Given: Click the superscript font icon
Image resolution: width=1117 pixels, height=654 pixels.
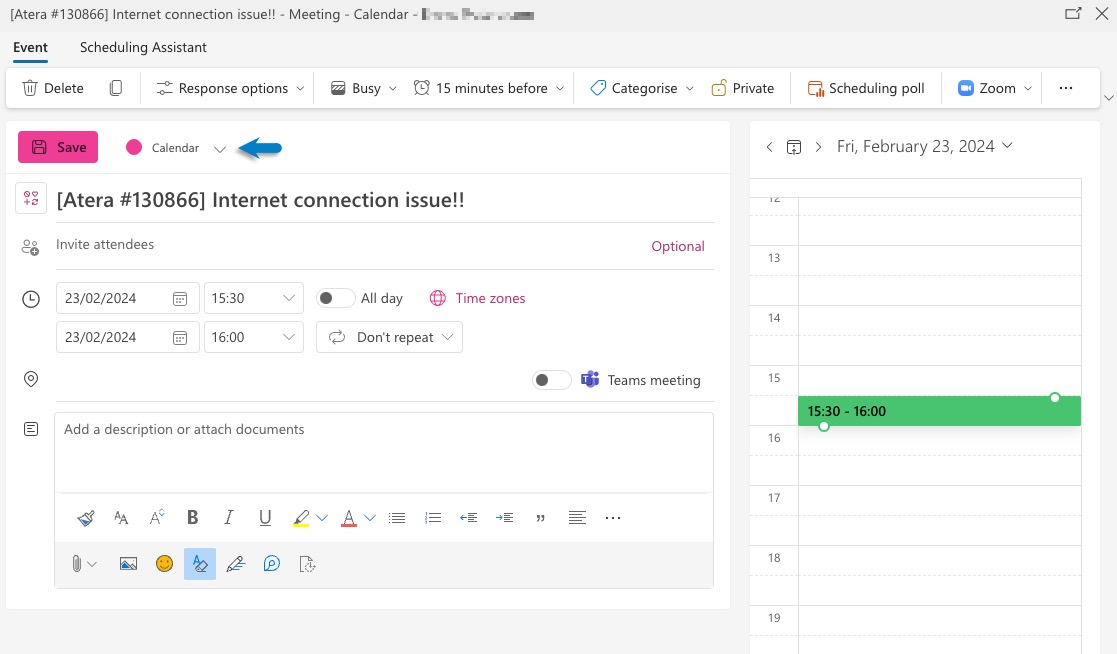Looking at the screenshot, I should tap(157, 518).
